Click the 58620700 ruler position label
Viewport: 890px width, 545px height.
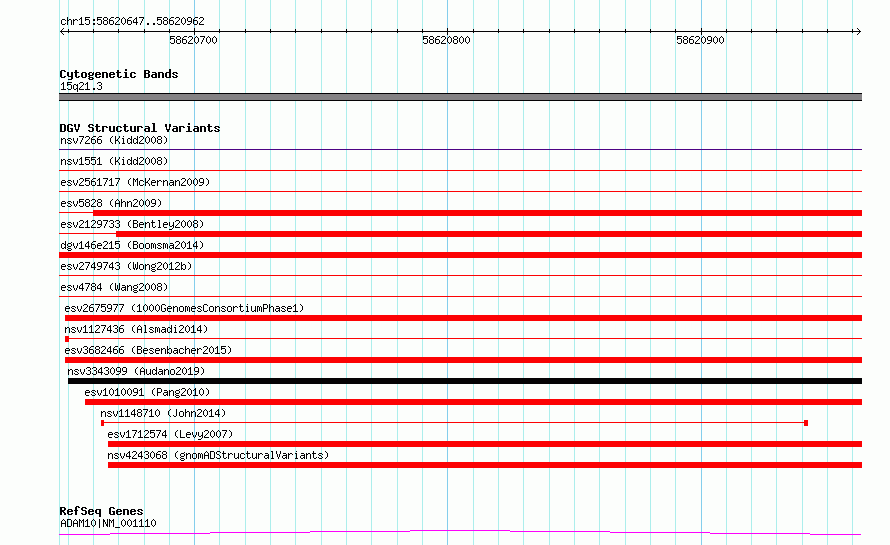click(x=193, y=40)
